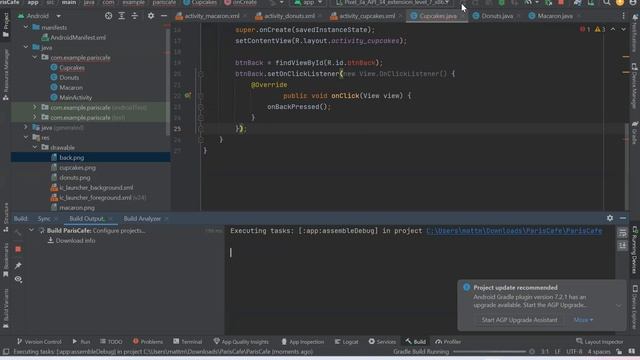
Task: Open editor tabs more options menu
Action: coord(623,16)
